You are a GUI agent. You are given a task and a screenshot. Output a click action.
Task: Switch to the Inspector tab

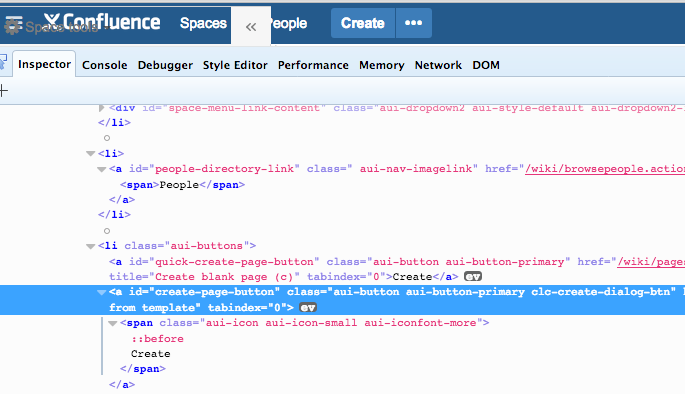coord(44,64)
